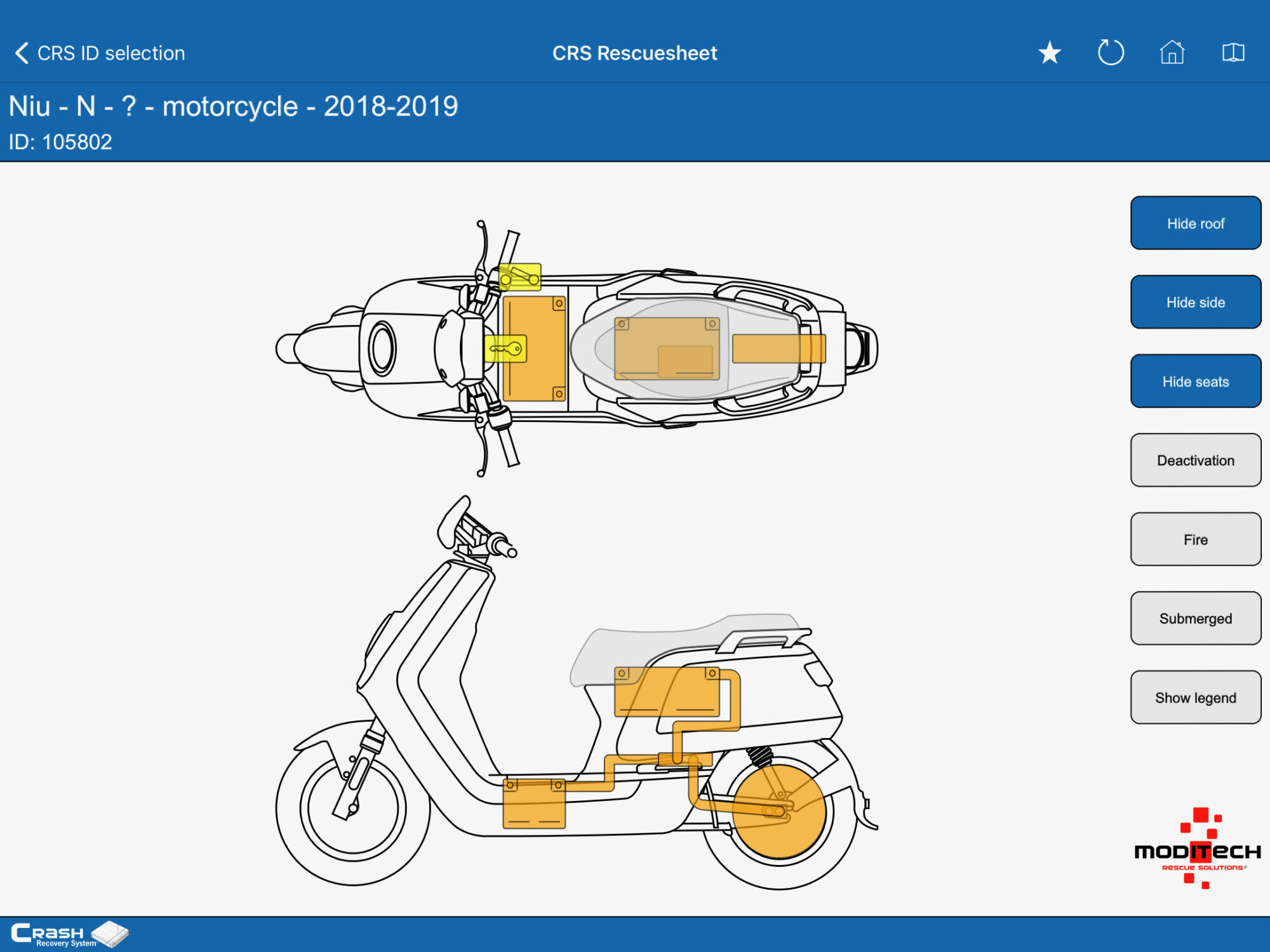
Task: Tap the back chevron arrow
Action: [x=22, y=53]
